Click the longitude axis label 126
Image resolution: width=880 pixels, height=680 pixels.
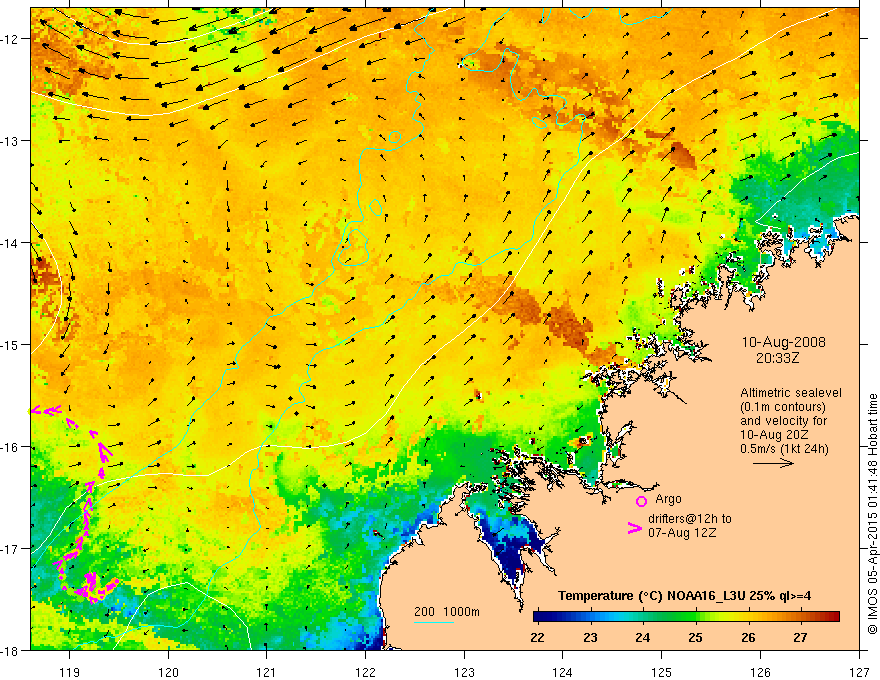[x=760, y=672]
